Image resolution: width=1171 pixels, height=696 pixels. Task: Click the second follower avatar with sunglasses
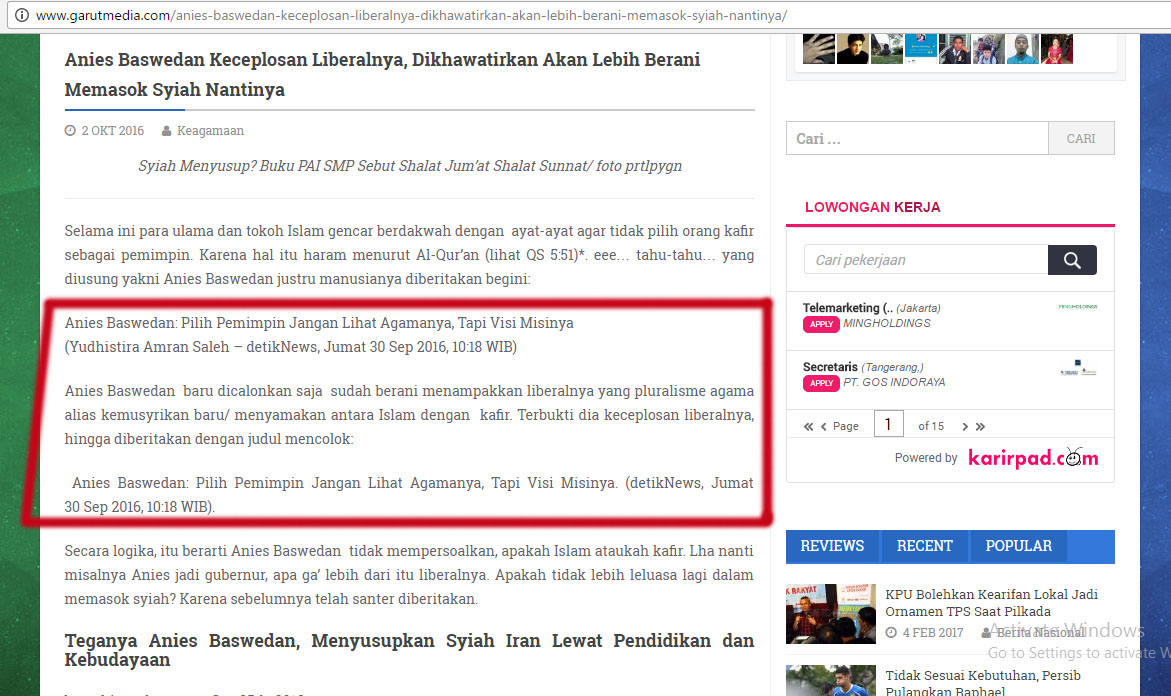tap(852, 49)
